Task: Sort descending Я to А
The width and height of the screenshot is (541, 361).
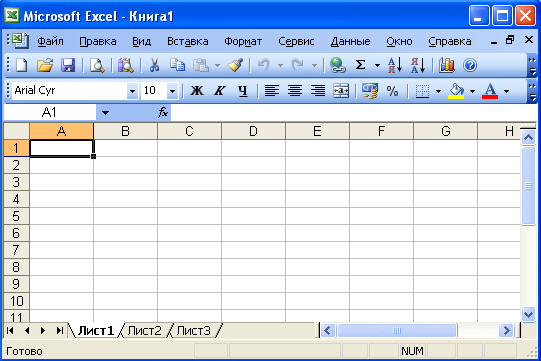Action: tap(418, 65)
